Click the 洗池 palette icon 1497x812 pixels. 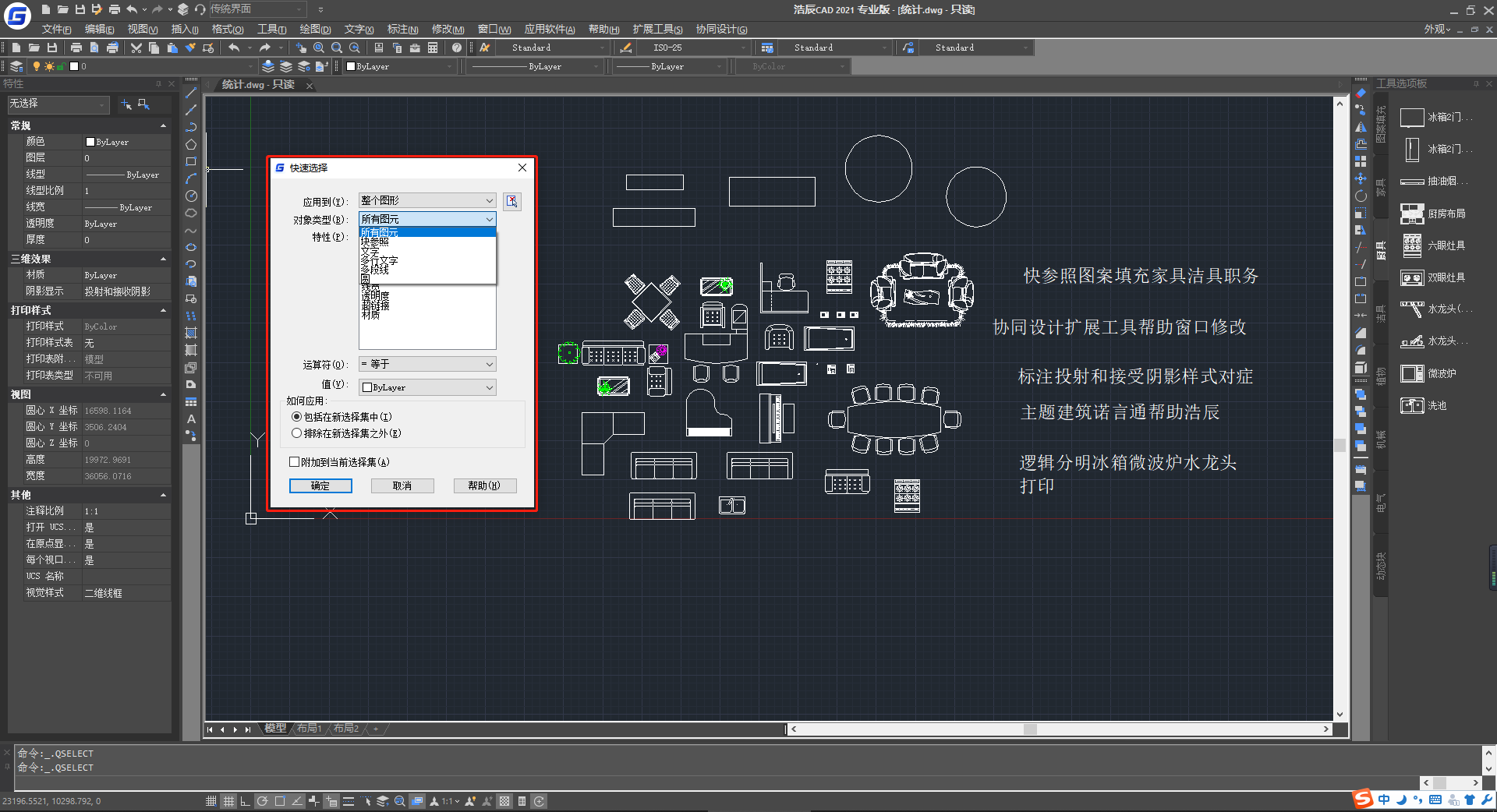[1412, 405]
